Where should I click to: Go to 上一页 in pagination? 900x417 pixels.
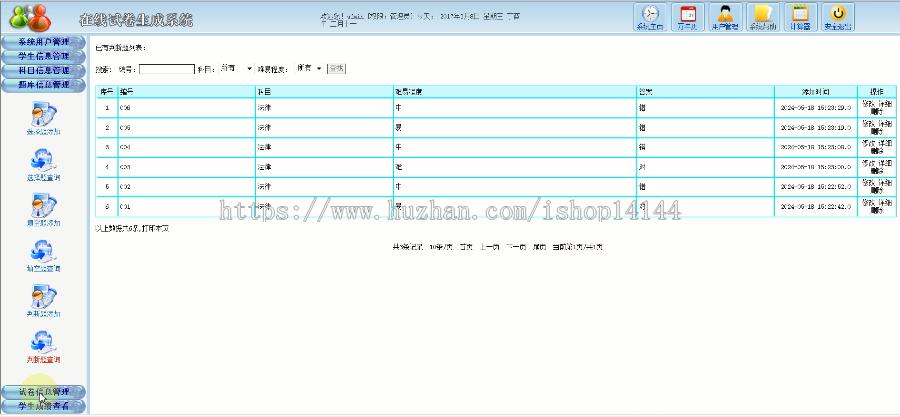pos(489,247)
